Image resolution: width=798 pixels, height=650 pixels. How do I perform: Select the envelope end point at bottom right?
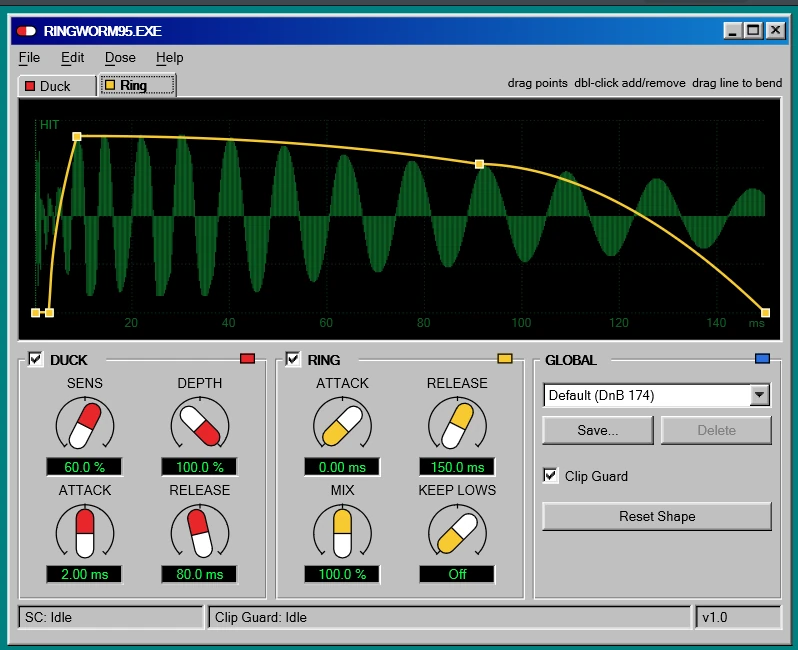(x=765, y=313)
